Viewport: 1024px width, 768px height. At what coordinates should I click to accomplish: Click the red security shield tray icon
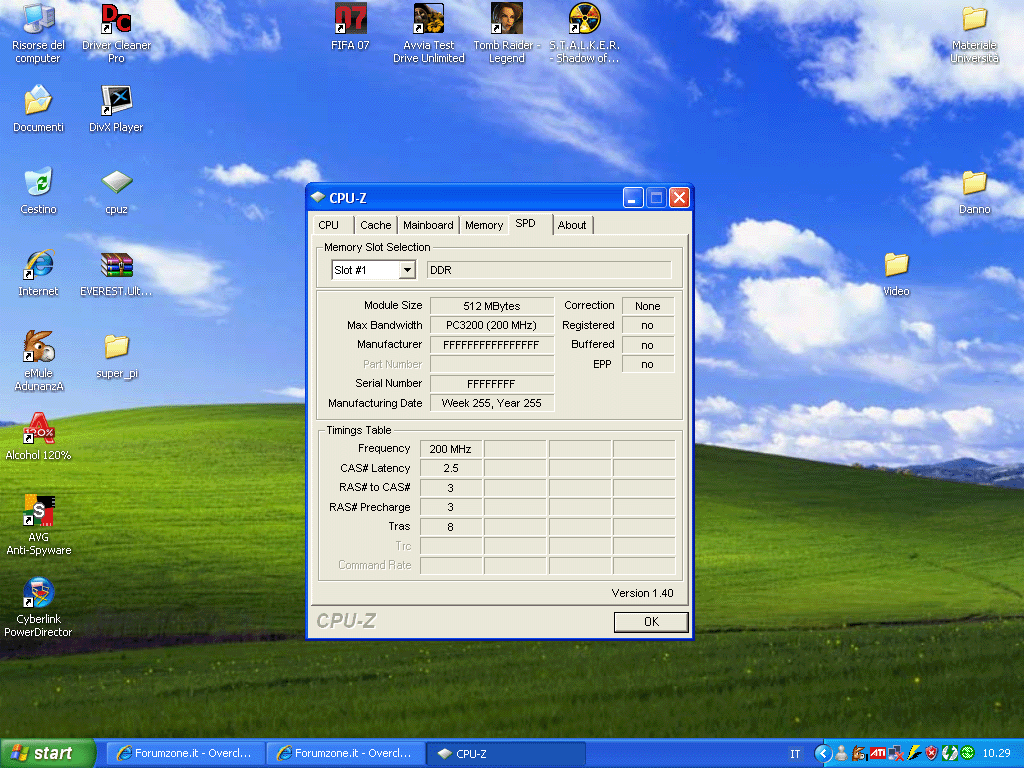[931, 753]
